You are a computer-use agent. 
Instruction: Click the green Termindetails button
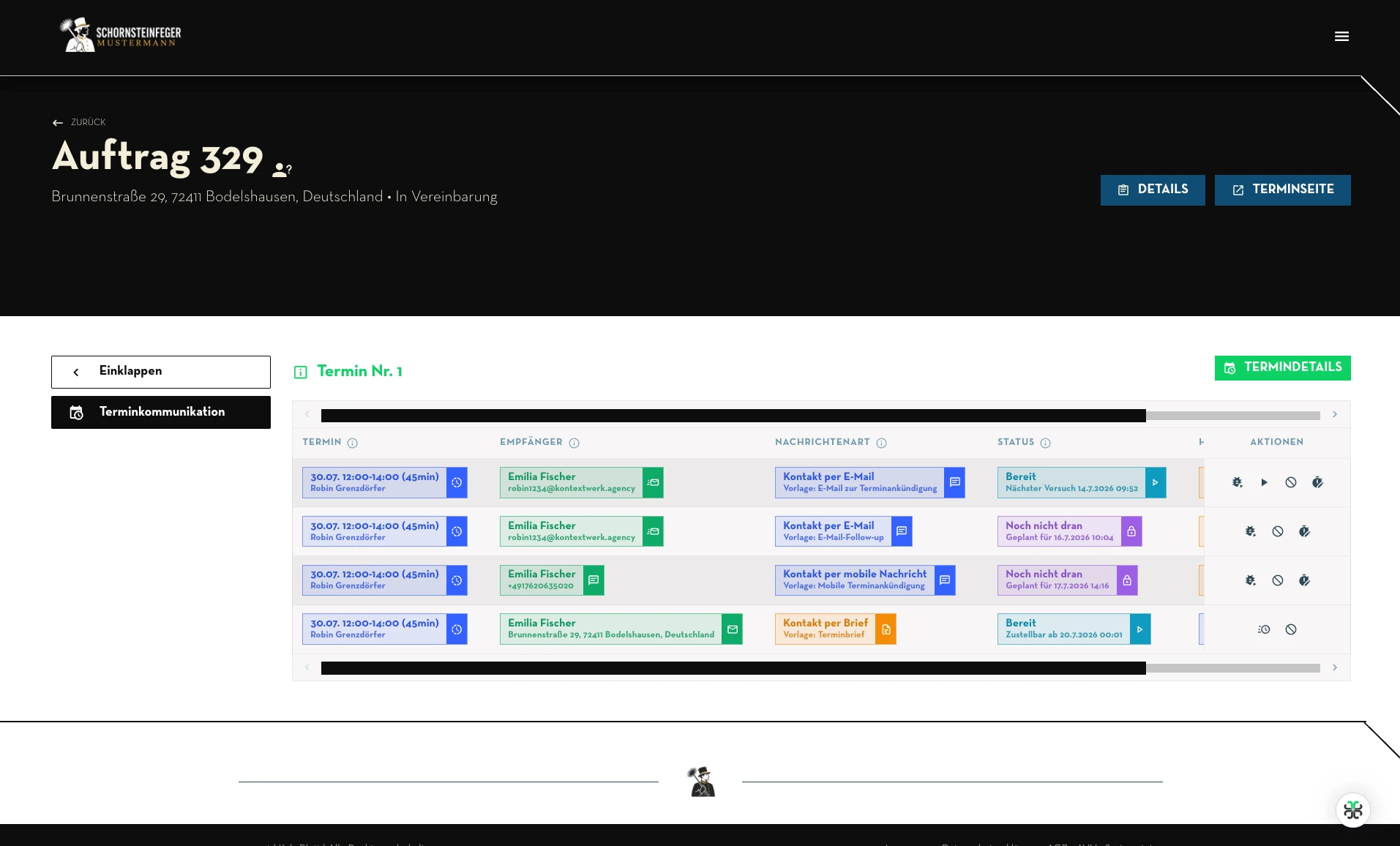click(x=1283, y=367)
